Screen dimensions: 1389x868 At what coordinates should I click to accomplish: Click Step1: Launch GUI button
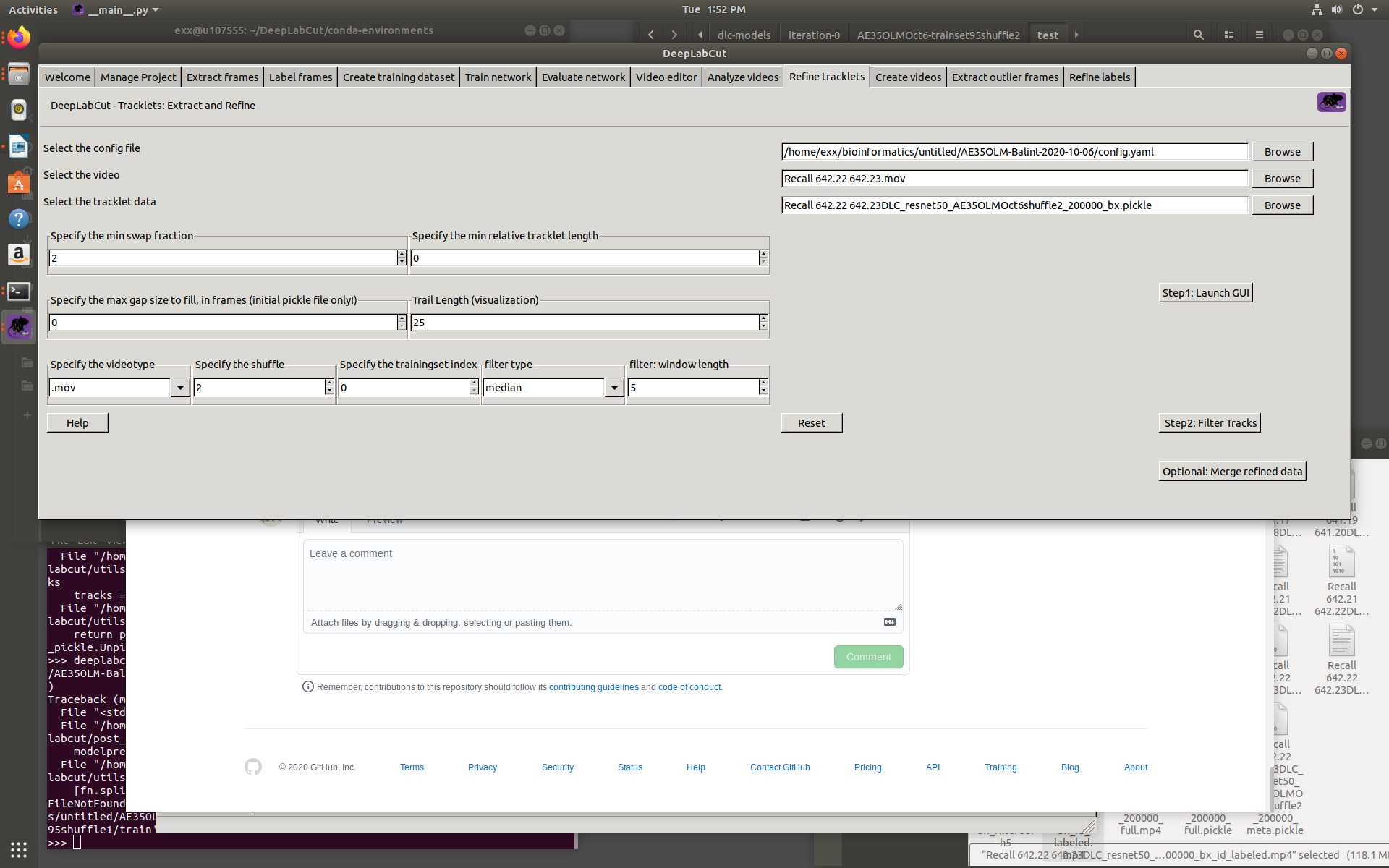coord(1205,293)
